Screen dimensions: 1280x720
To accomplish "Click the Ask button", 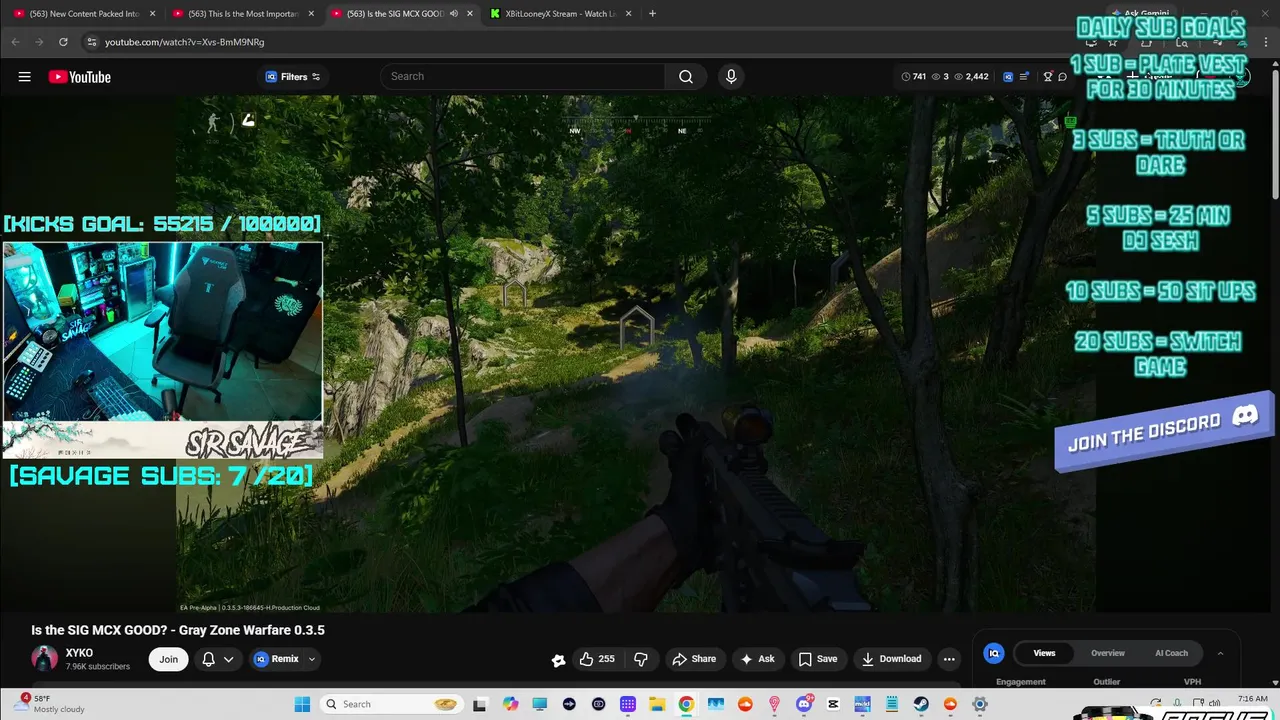I will pyautogui.click(x=757, y=659).
